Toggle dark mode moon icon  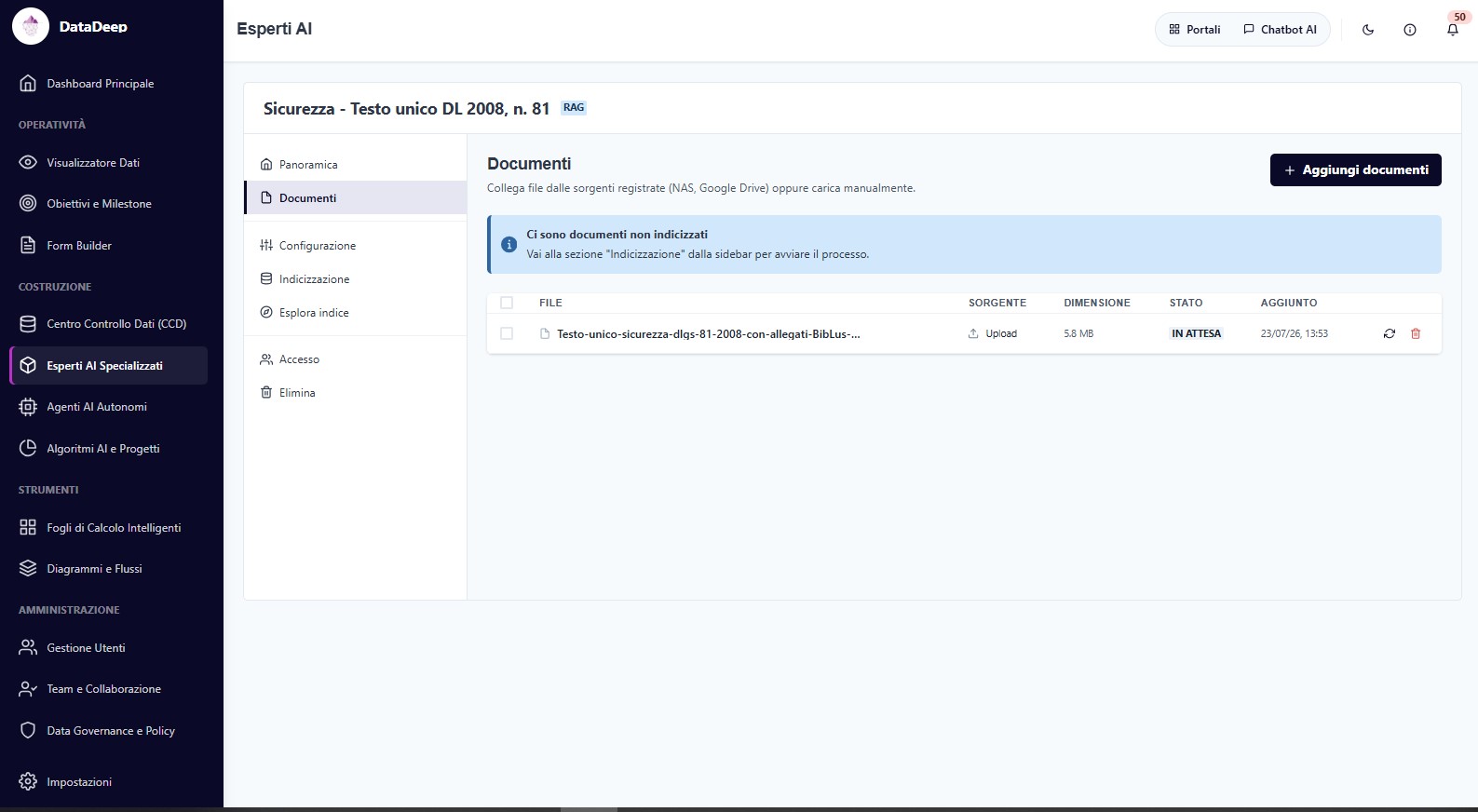point(1368,30)
